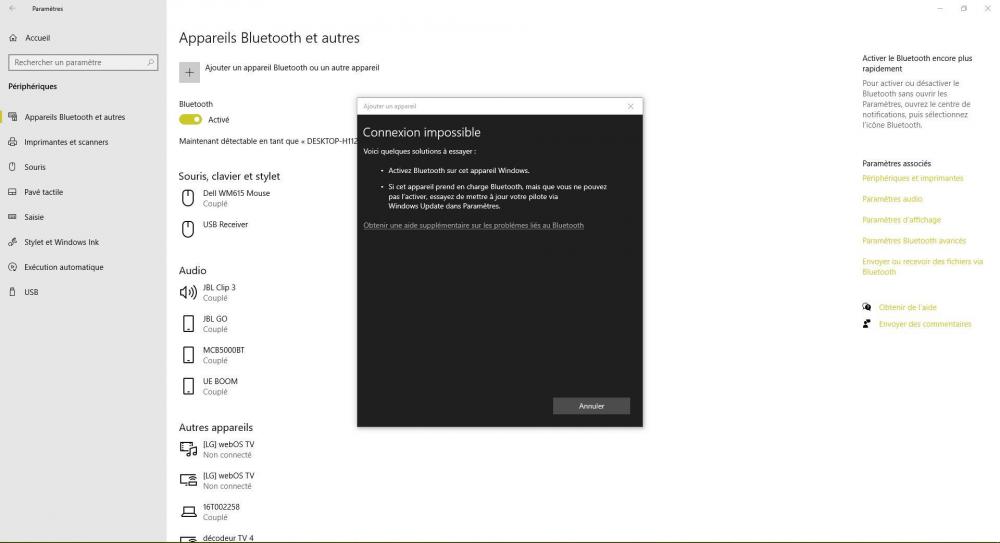Click the Saisie keyboard icon
Screen dimensions: 1000x543
(12, 217)
